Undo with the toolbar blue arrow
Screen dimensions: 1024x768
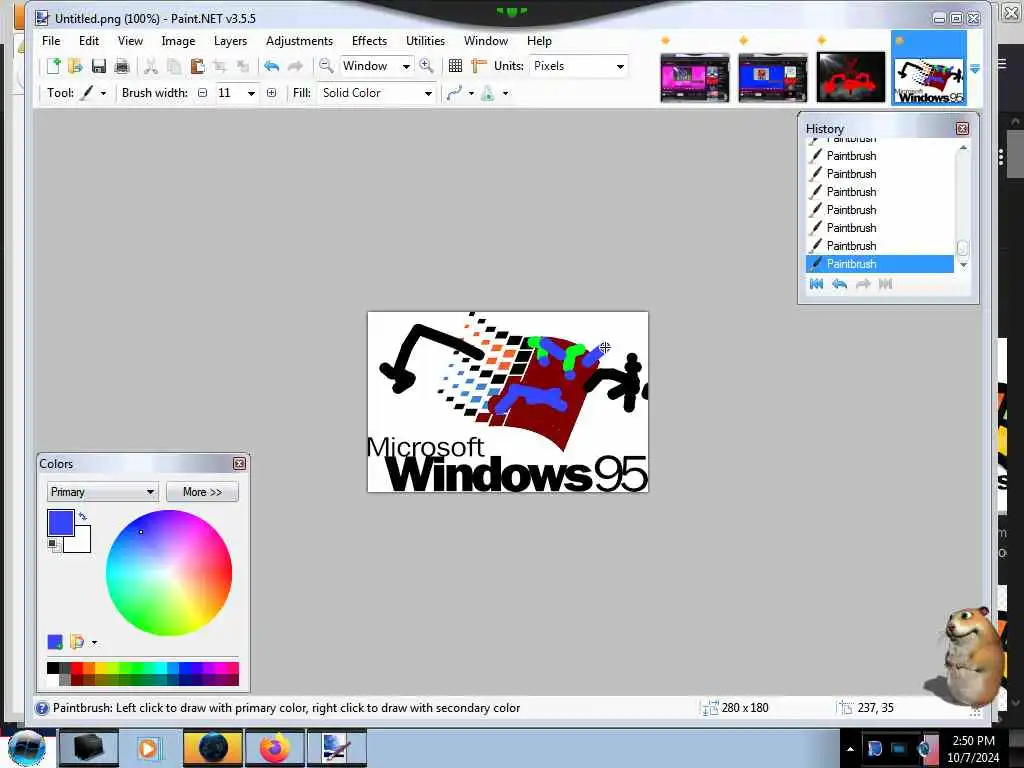click(272, 66)
